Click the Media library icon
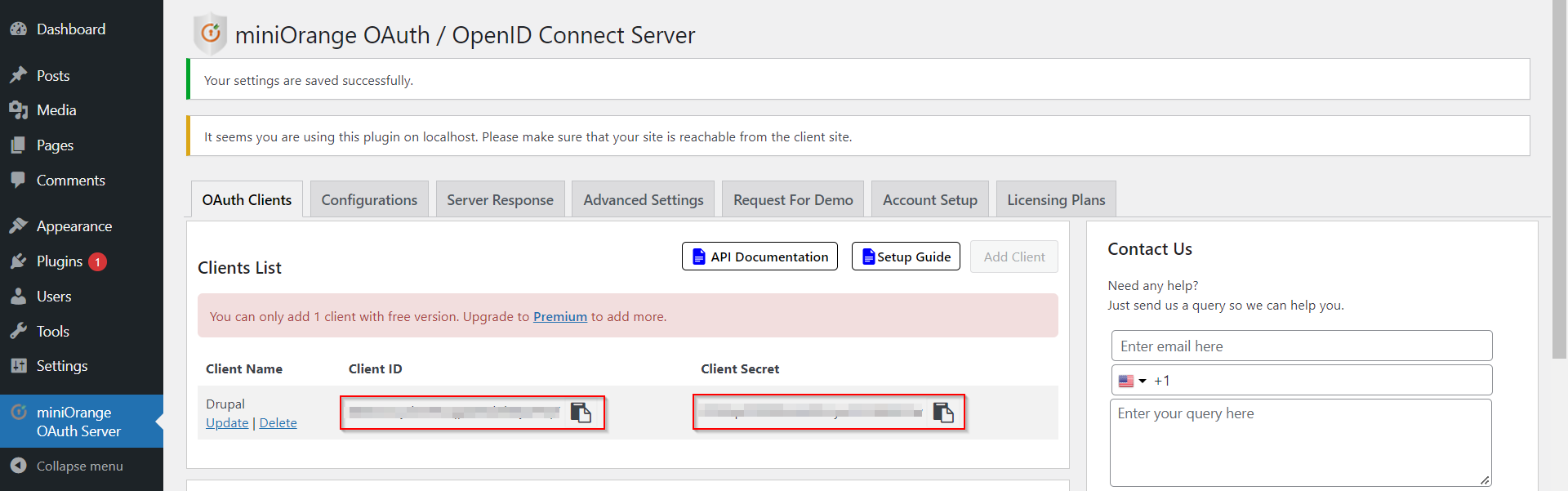The image size is (1568, 491). click(x=19, y=110)
